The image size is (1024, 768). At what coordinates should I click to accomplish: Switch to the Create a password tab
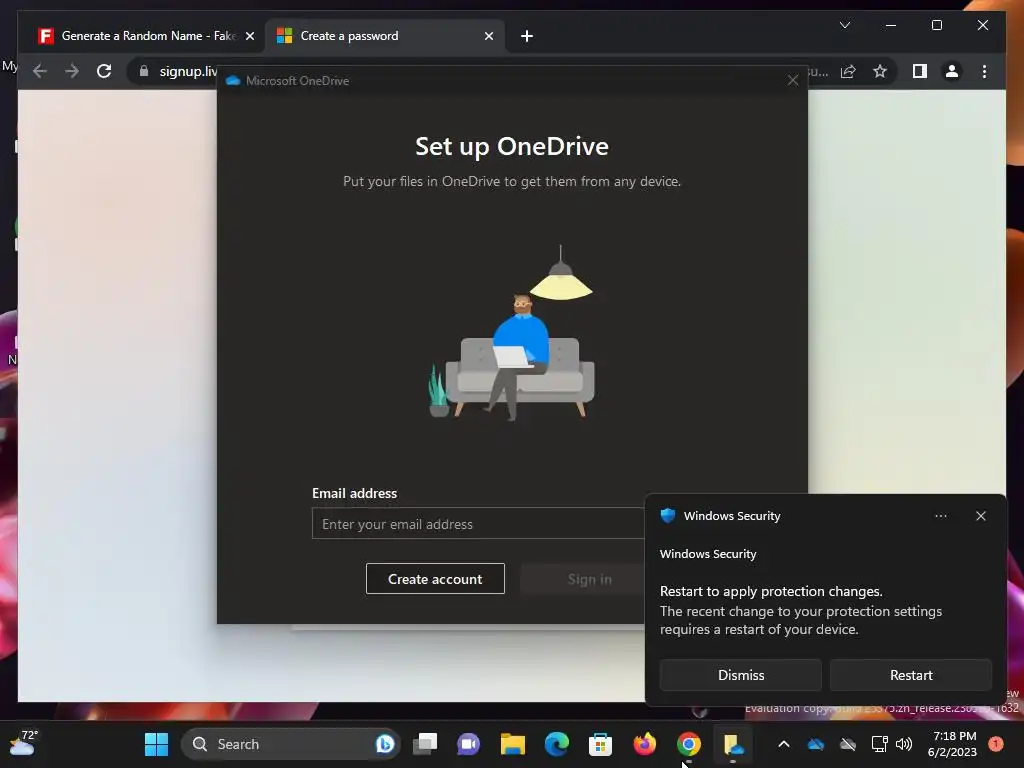click(385, 36)
